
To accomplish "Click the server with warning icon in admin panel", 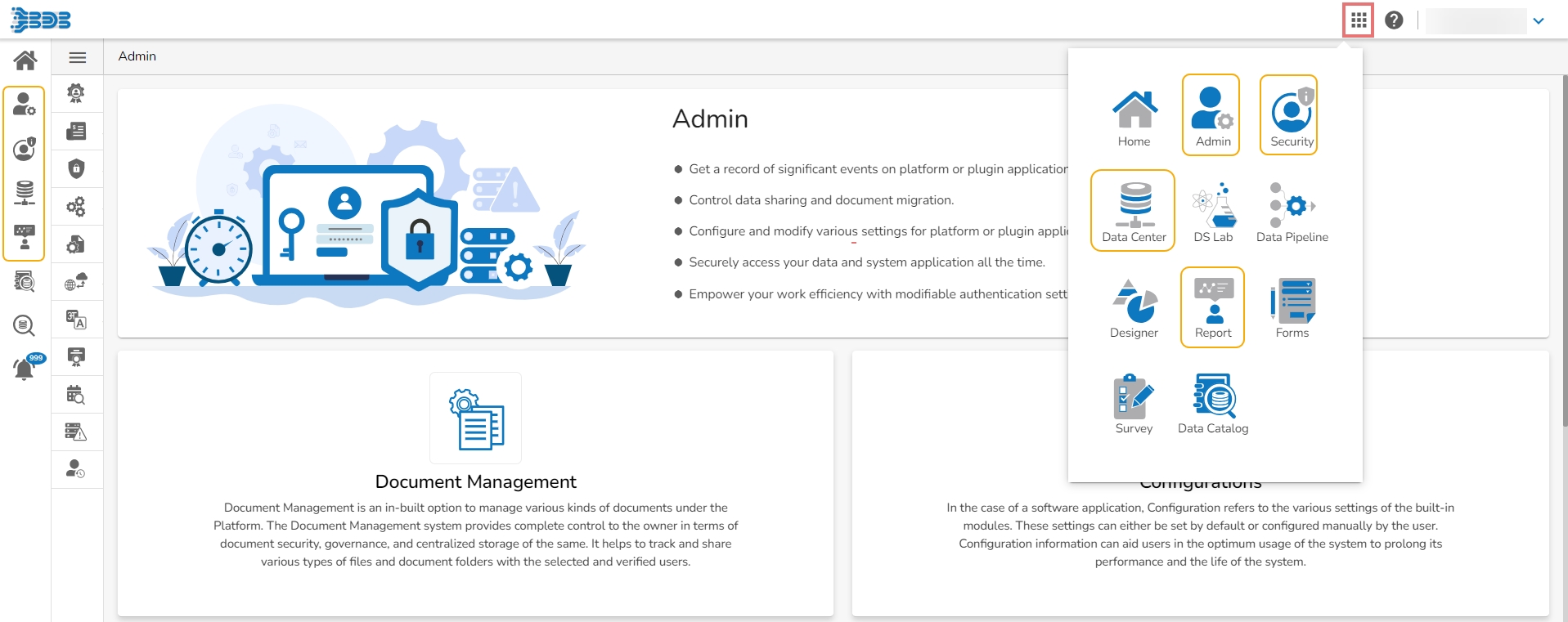I will pos(76,432).
